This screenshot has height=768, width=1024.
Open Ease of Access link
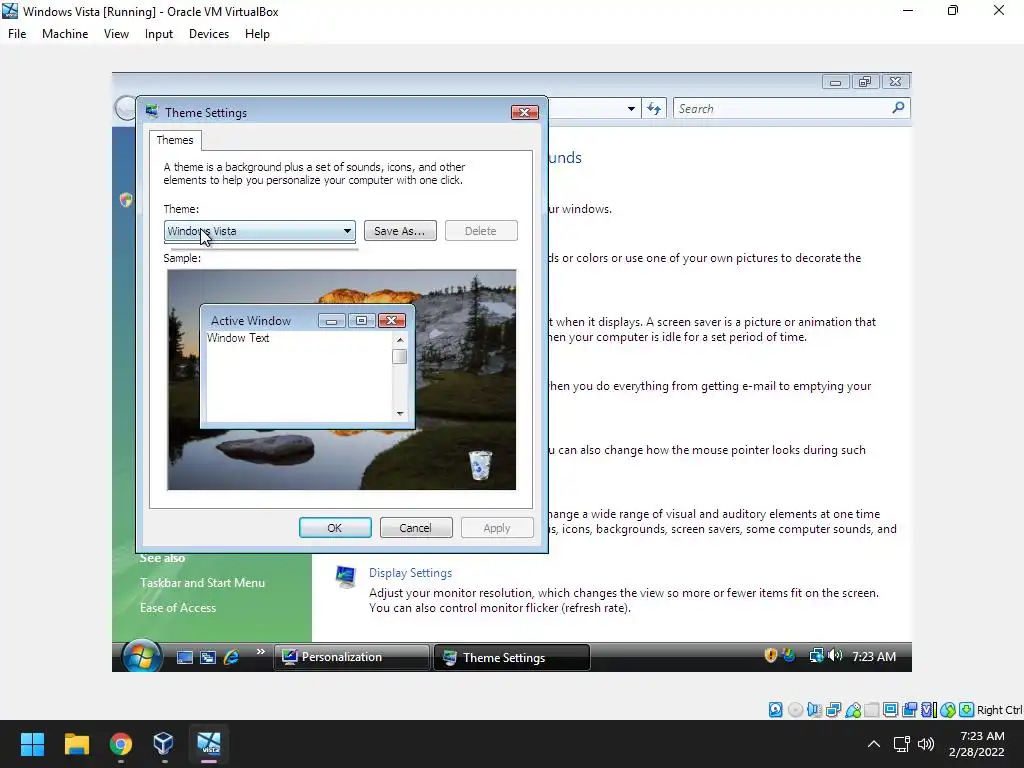[x=178, y=607]
